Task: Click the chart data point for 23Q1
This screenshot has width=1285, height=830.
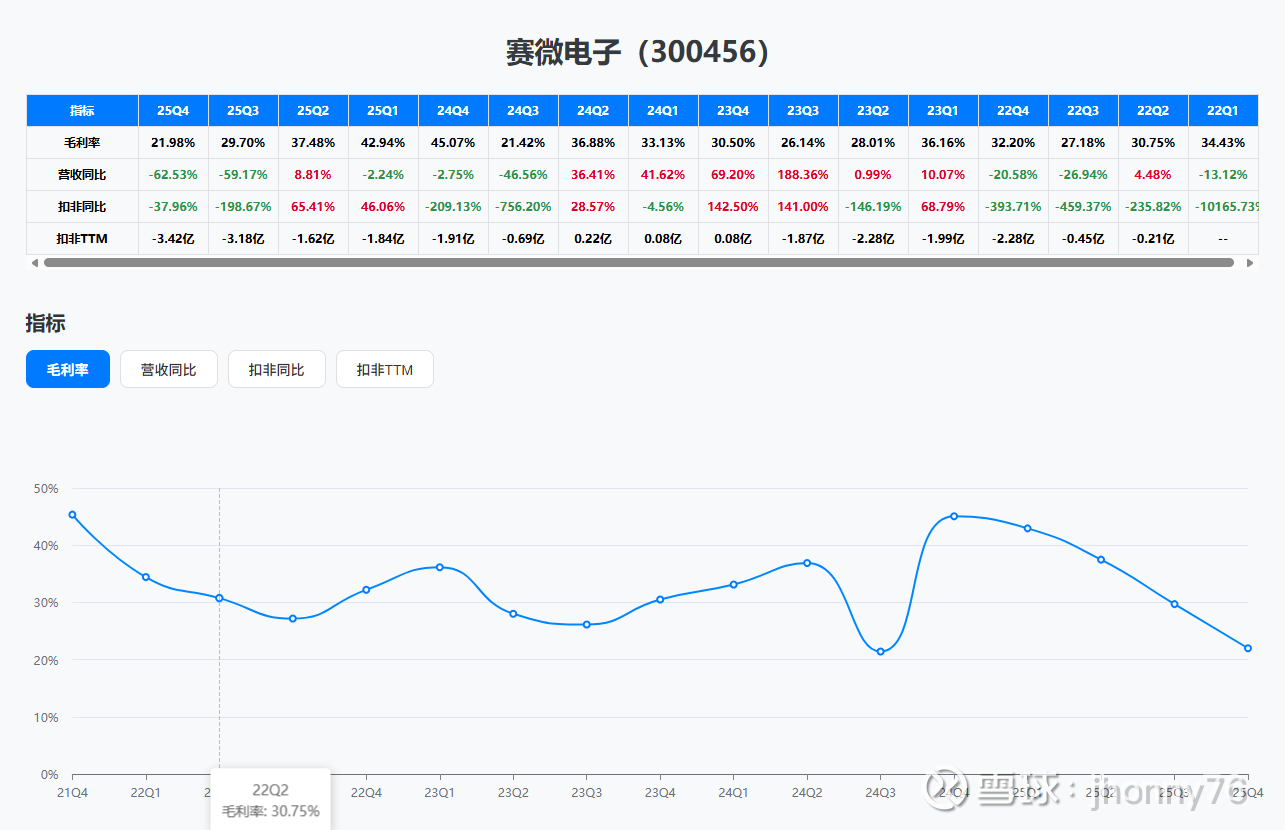Action: pyautogui.click(x=440, y=567)
